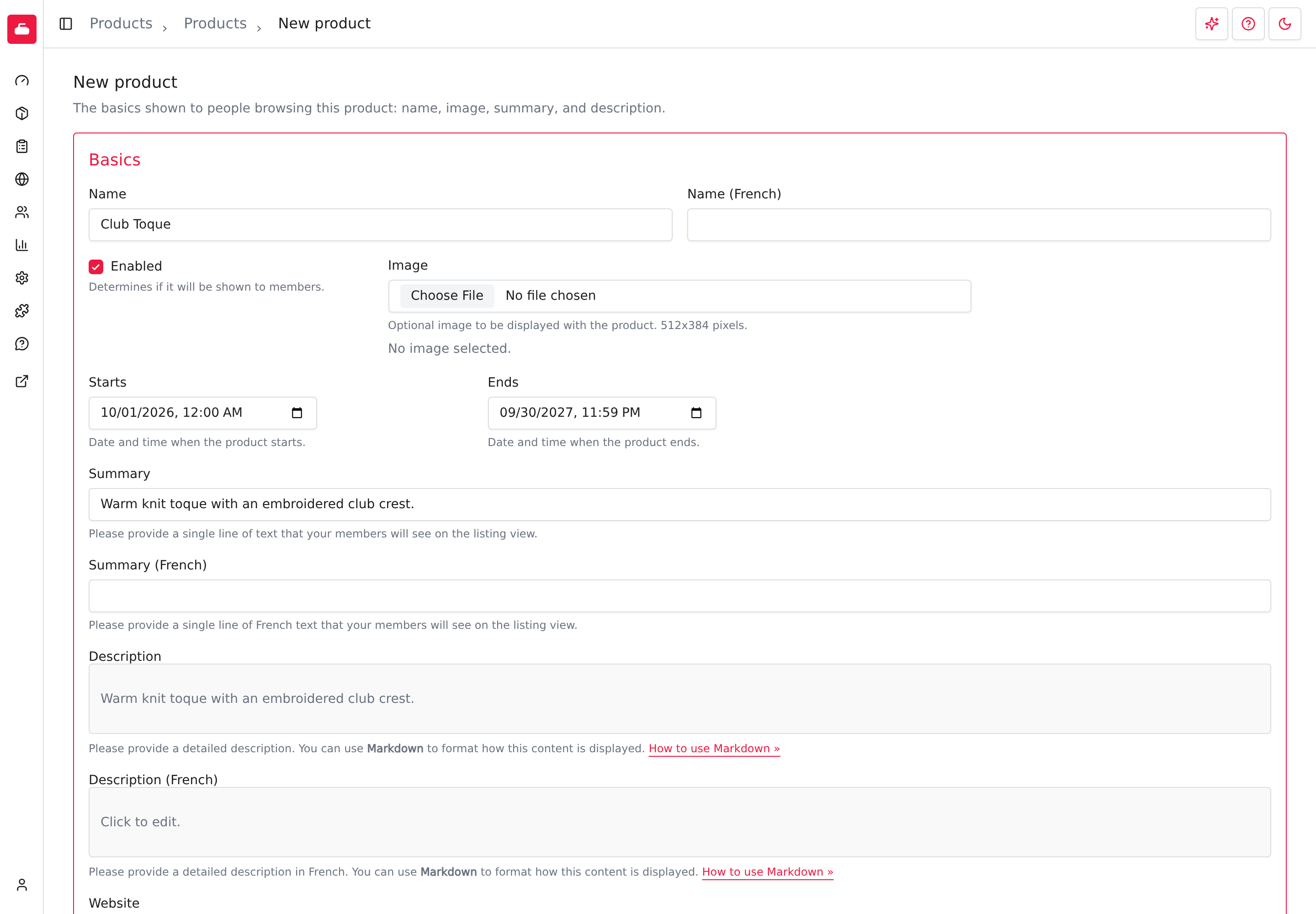Click the Summary input field
This screenshot has height=914, width=1316.
click(x=679, y=505)
